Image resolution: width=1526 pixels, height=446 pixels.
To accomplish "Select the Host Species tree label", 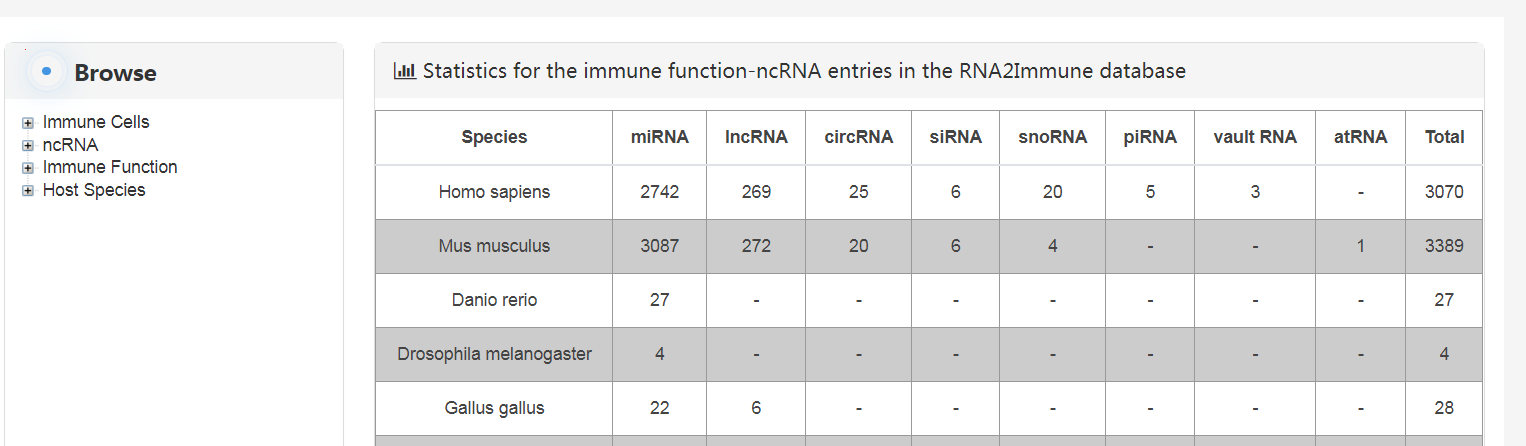I will 94,190.
